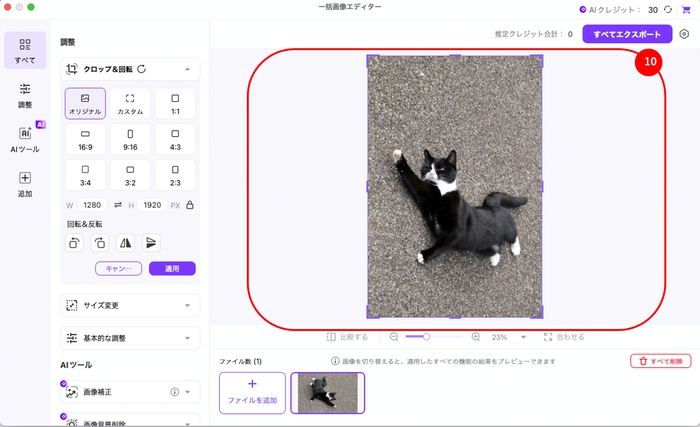Open export settings gear icon

pos(684,34)
